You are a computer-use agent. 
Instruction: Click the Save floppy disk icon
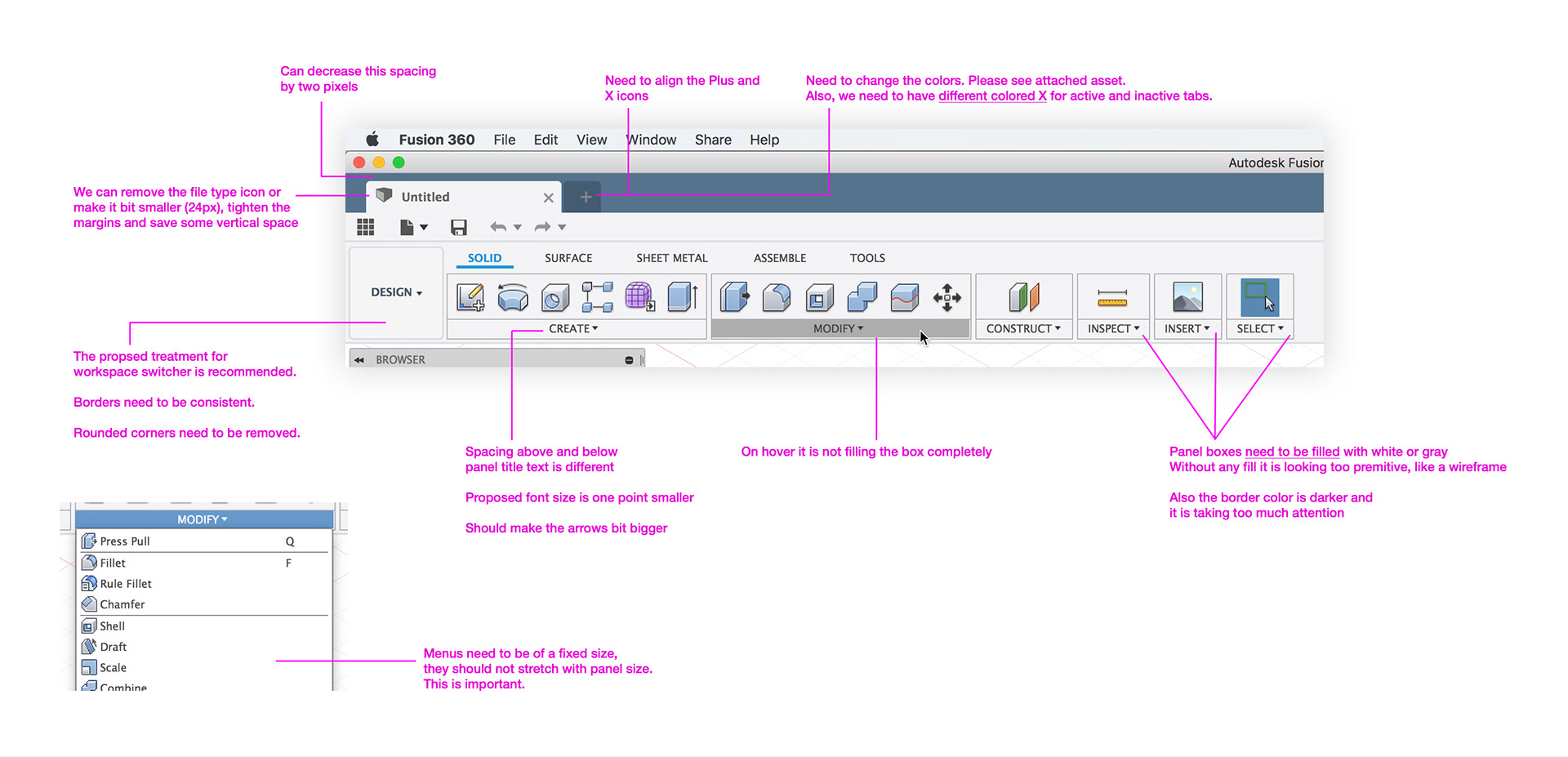coord(459,227)
